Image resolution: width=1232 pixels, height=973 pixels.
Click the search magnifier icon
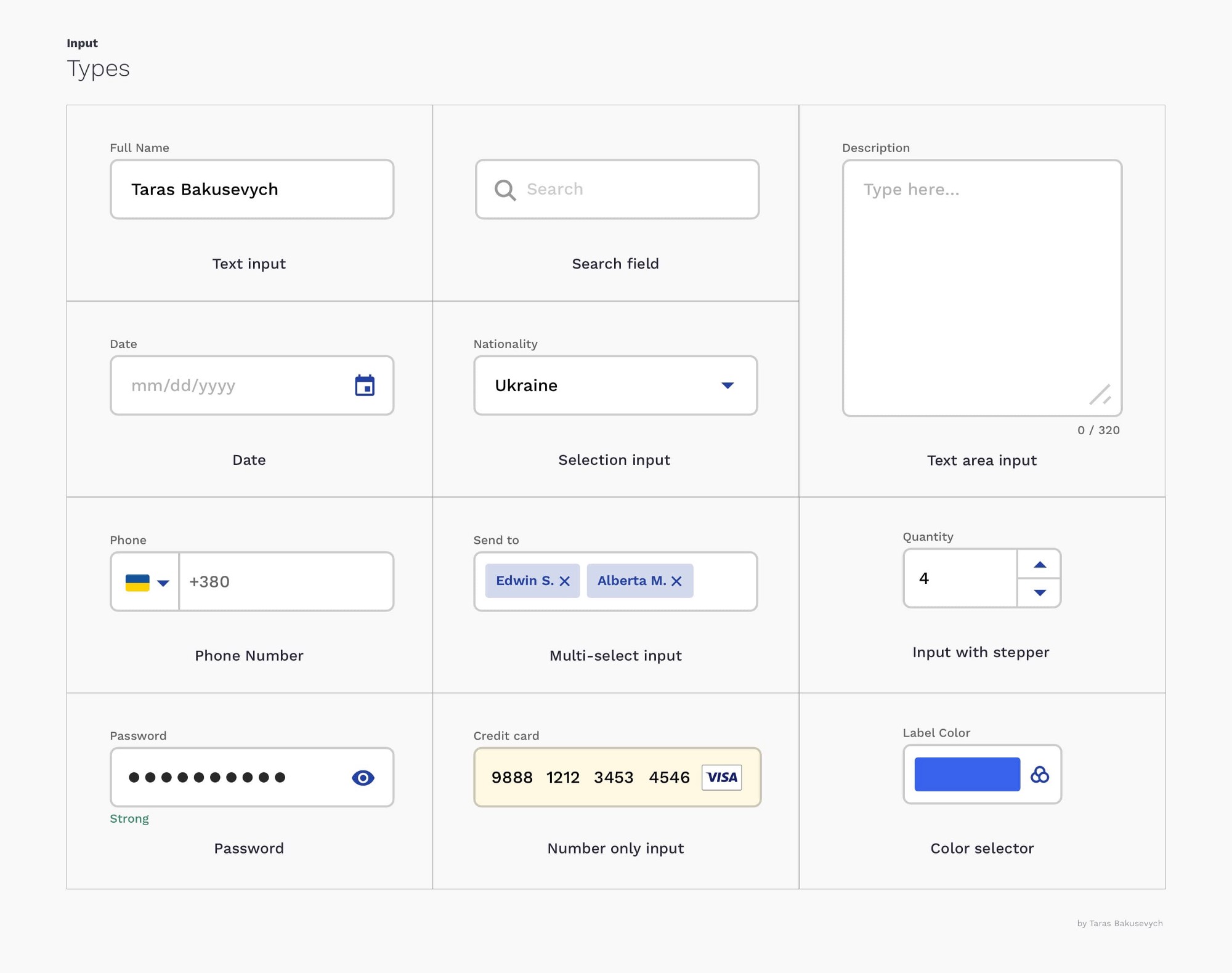[505, 189]
